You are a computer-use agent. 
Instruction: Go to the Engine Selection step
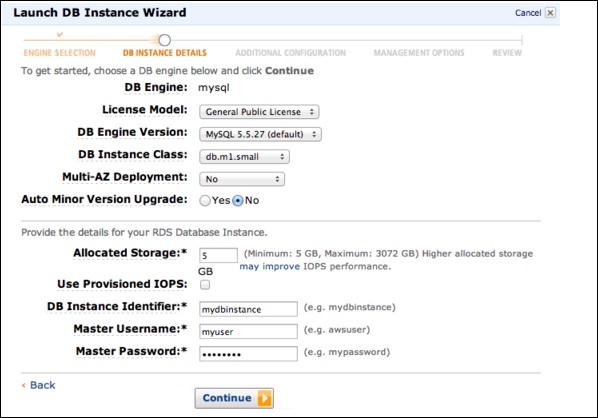(59, 53)
